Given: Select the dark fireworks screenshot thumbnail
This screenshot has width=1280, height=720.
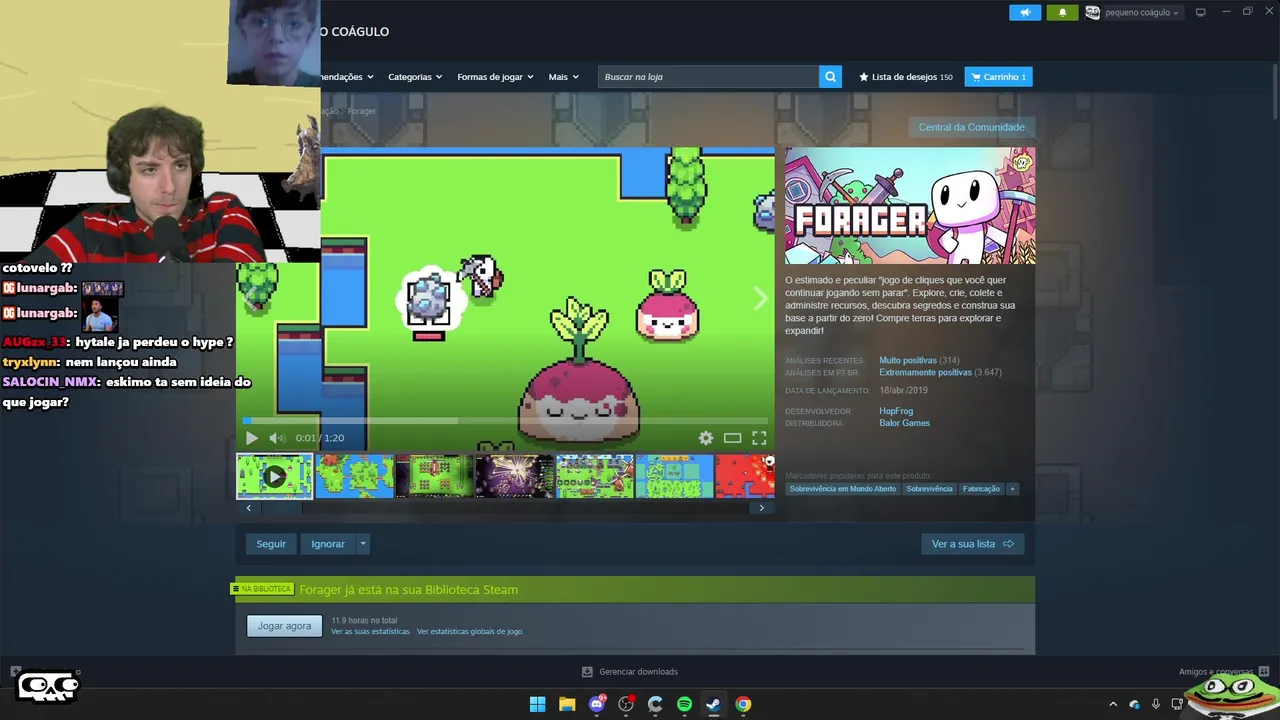Looking at the screenshot, I should point(515,476).
